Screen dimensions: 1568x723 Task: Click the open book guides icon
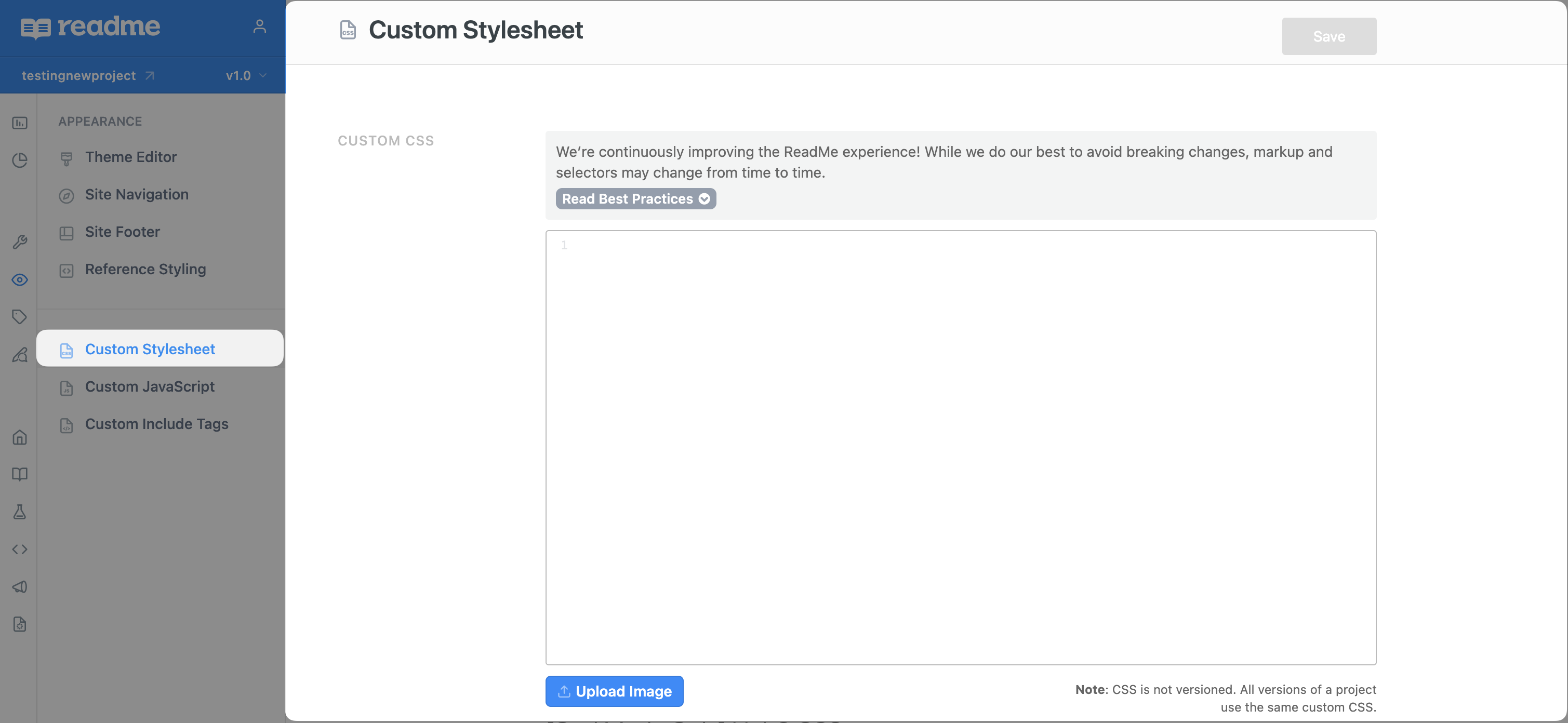click(x=19, y=474)
